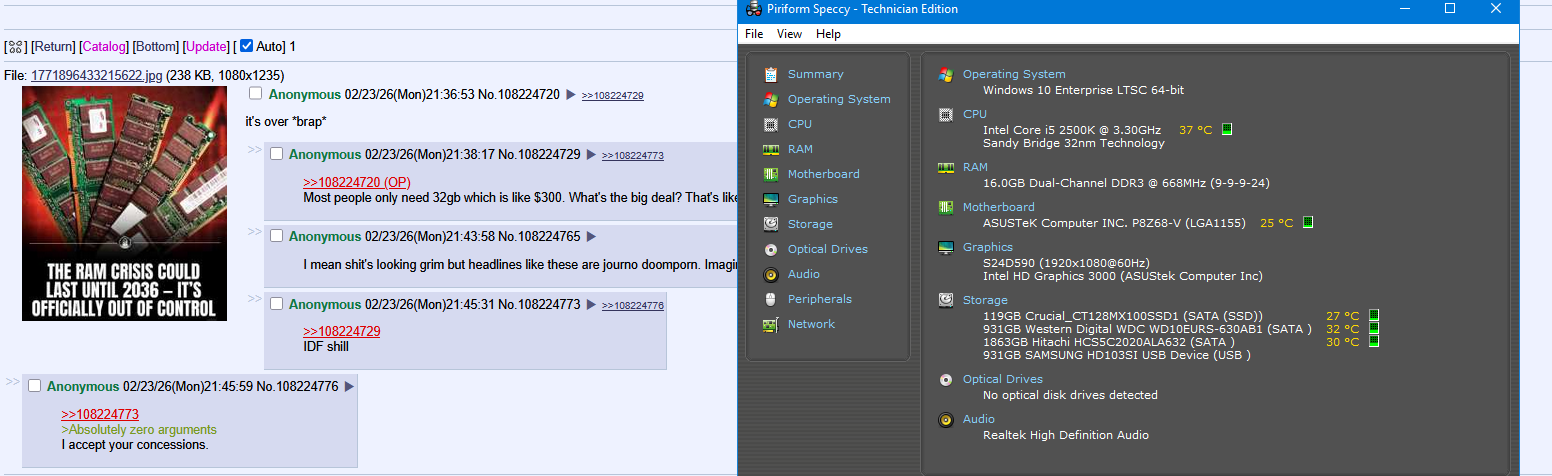
Task: Open Summary section icon in Speccy sidebar
Action: tap(770, 74)
